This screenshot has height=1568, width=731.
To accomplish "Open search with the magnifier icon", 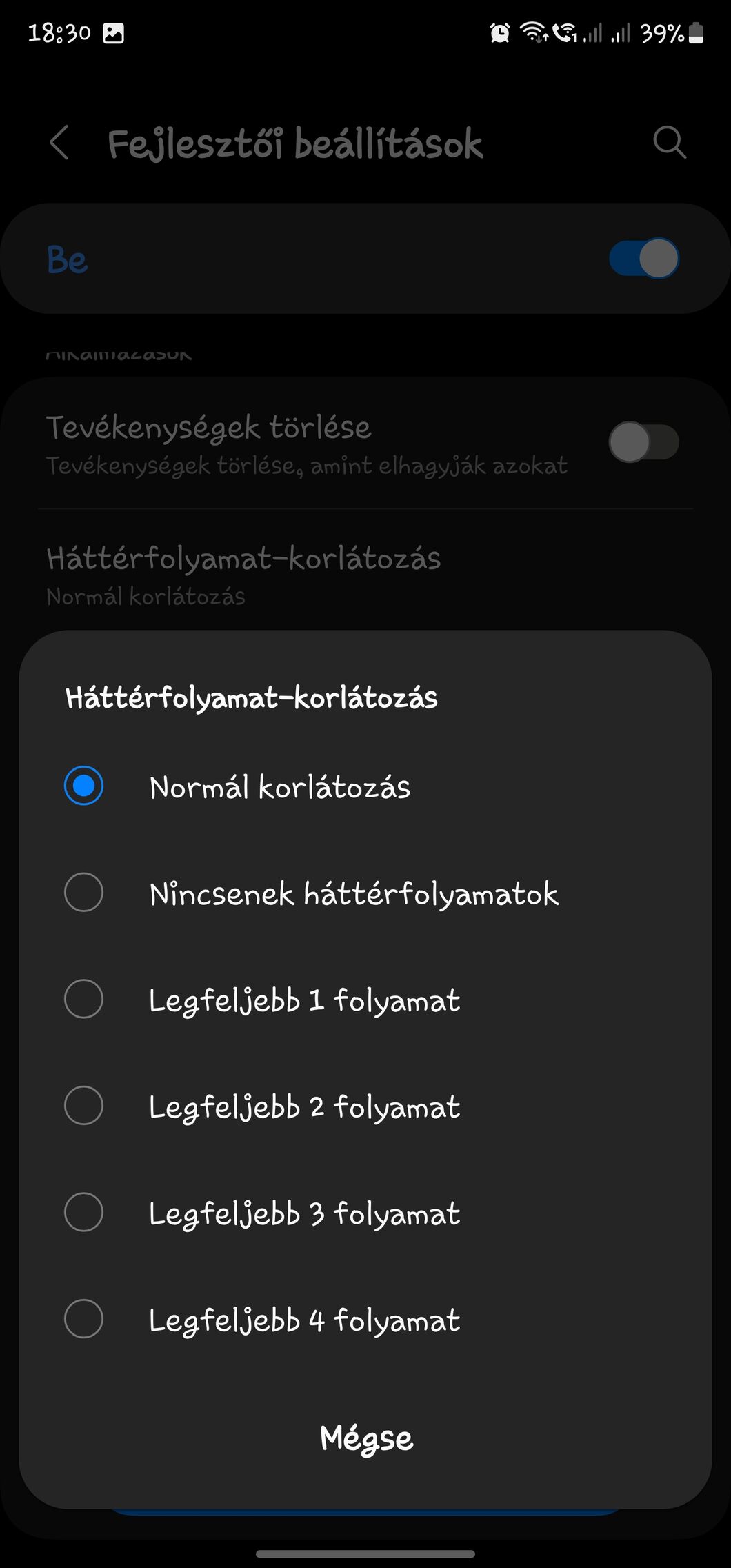I will [x=669, y=143].
